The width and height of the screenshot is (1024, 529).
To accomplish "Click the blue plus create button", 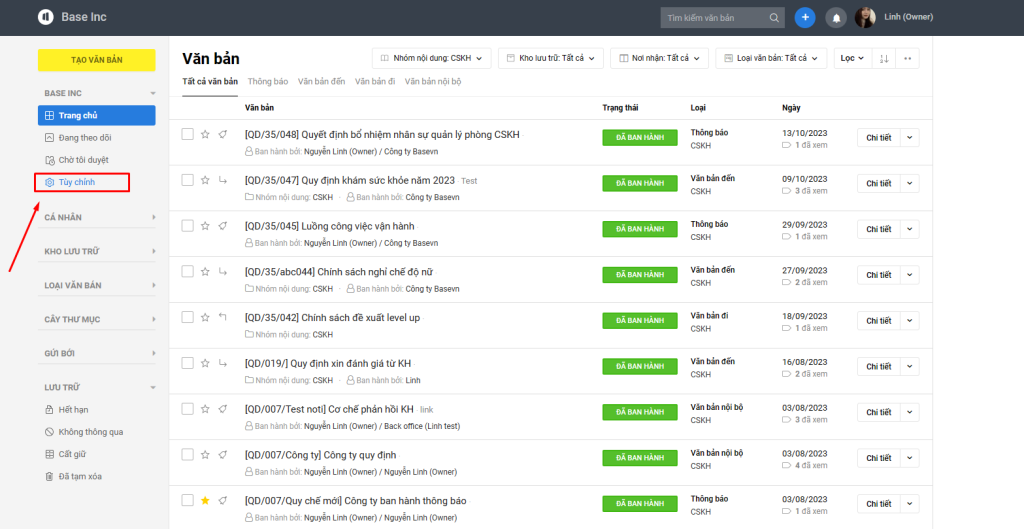I will pos(805,18).
